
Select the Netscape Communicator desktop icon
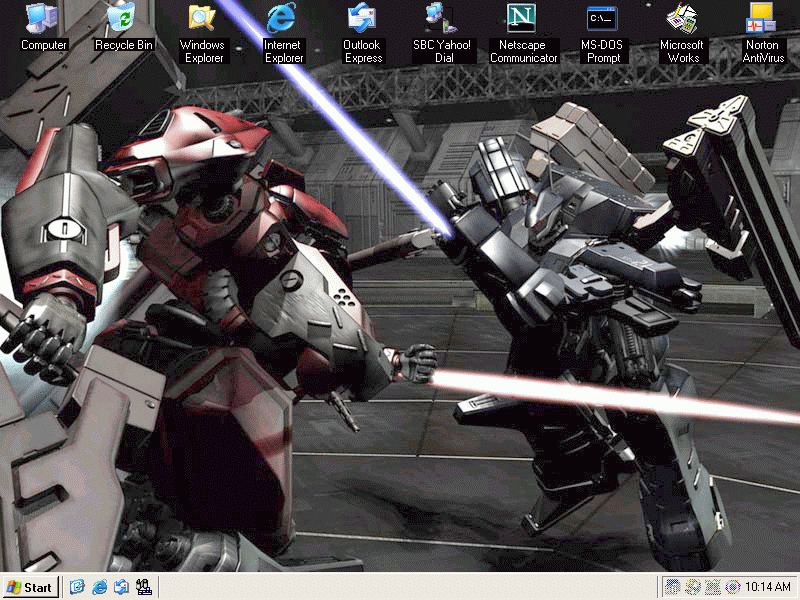click(523, 18)
